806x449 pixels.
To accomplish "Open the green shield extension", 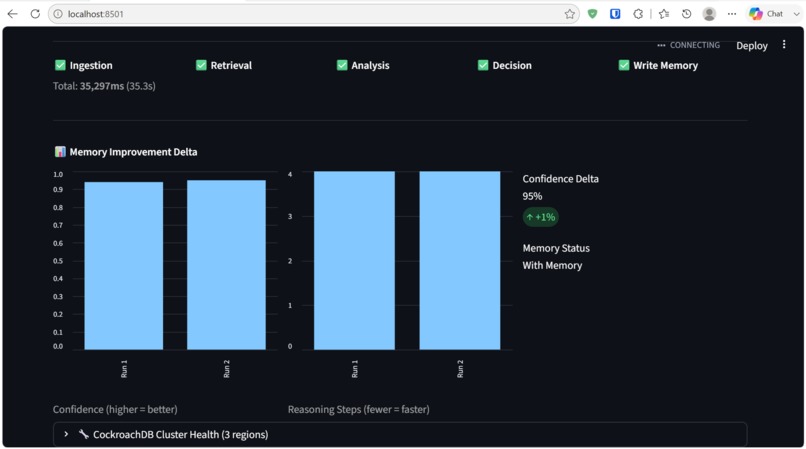I will 593,14.
